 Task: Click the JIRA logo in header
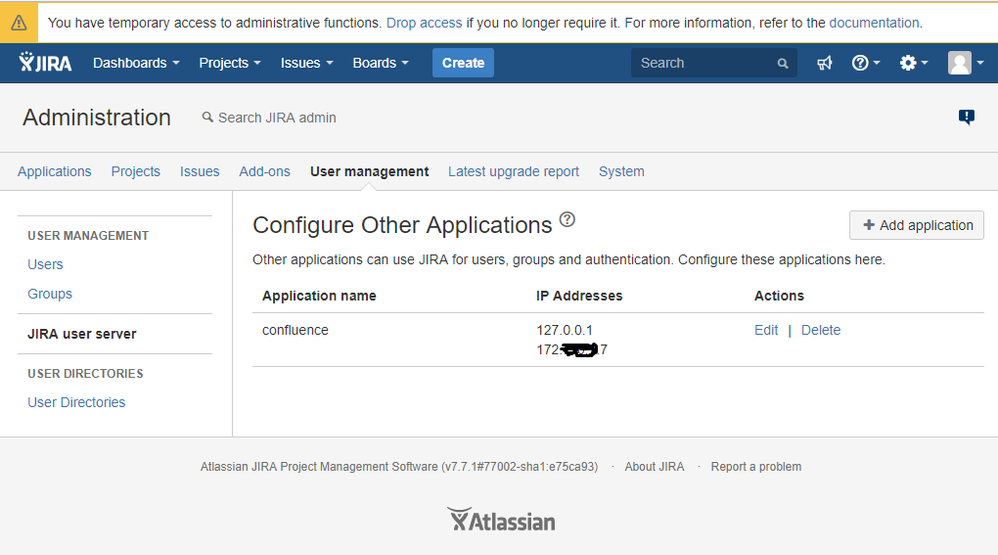(x=46, y=63)
